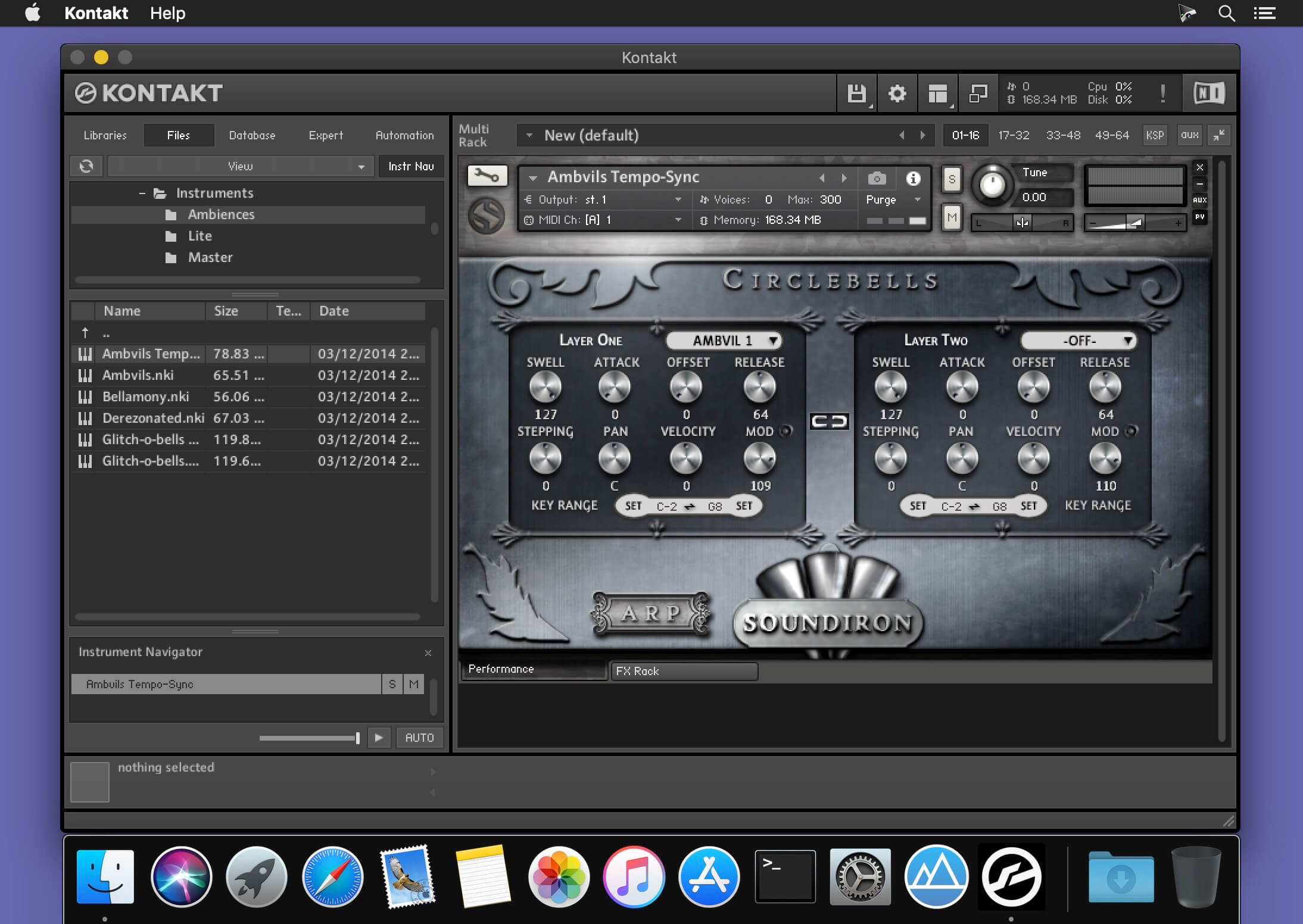This screenshot has width=1303, height=924.
Task: Toggle AUTO preview button
Action: pyautogui.click(x=419, y=738)
